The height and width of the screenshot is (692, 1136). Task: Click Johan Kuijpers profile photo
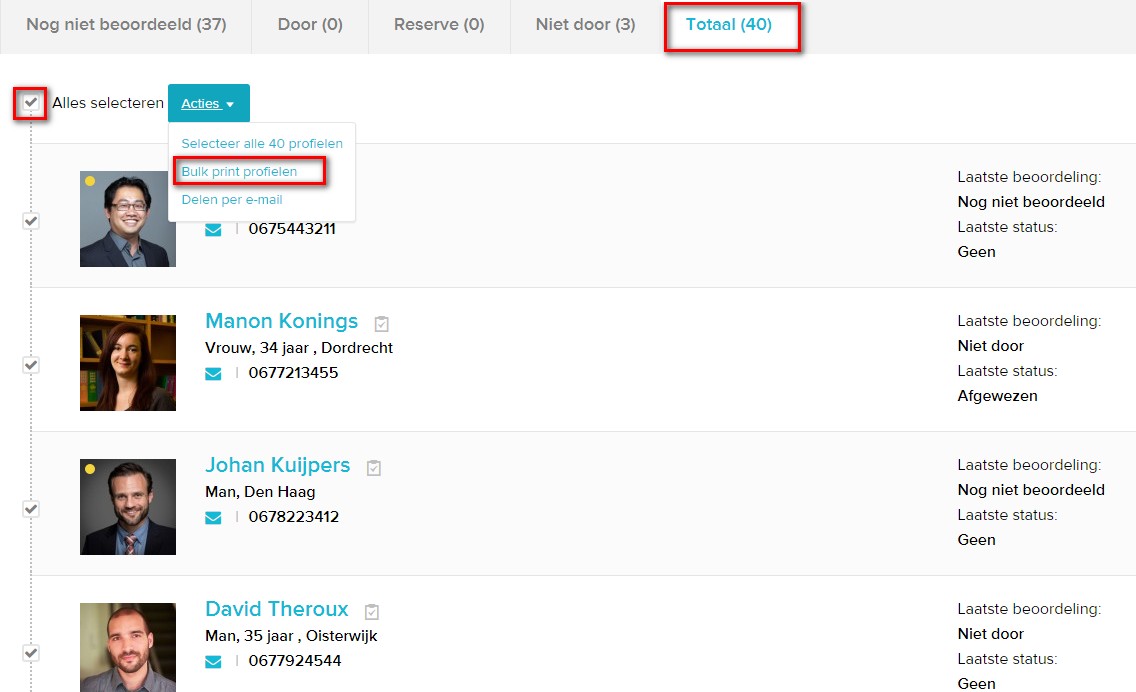128,507
